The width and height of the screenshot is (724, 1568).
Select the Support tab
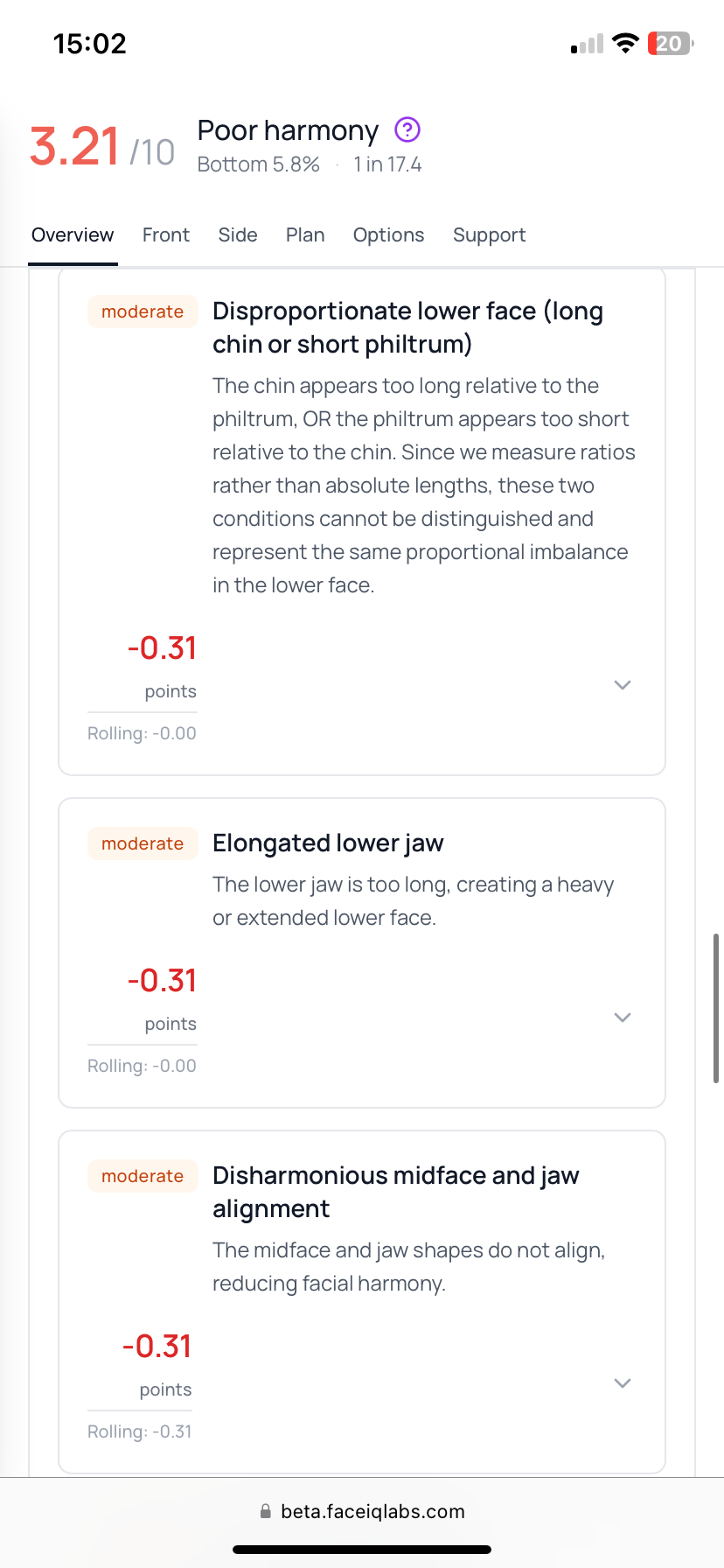click(x=489, y=235)
